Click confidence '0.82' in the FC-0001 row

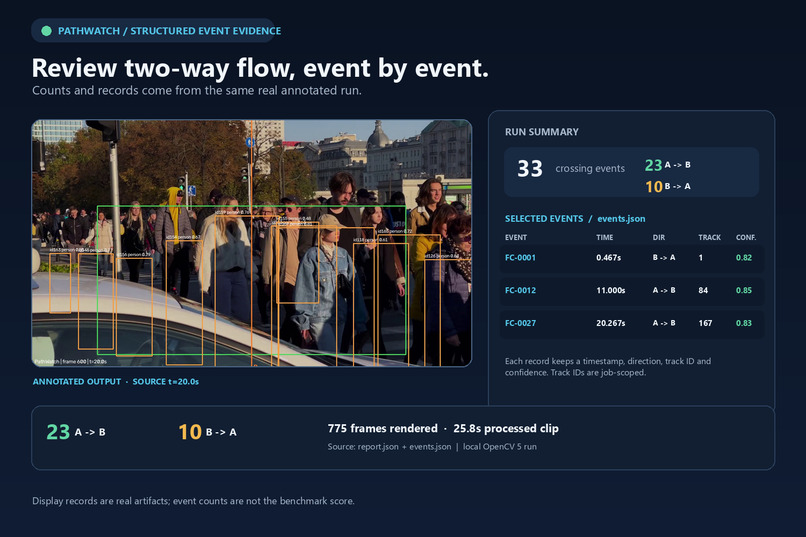(744, 258)
